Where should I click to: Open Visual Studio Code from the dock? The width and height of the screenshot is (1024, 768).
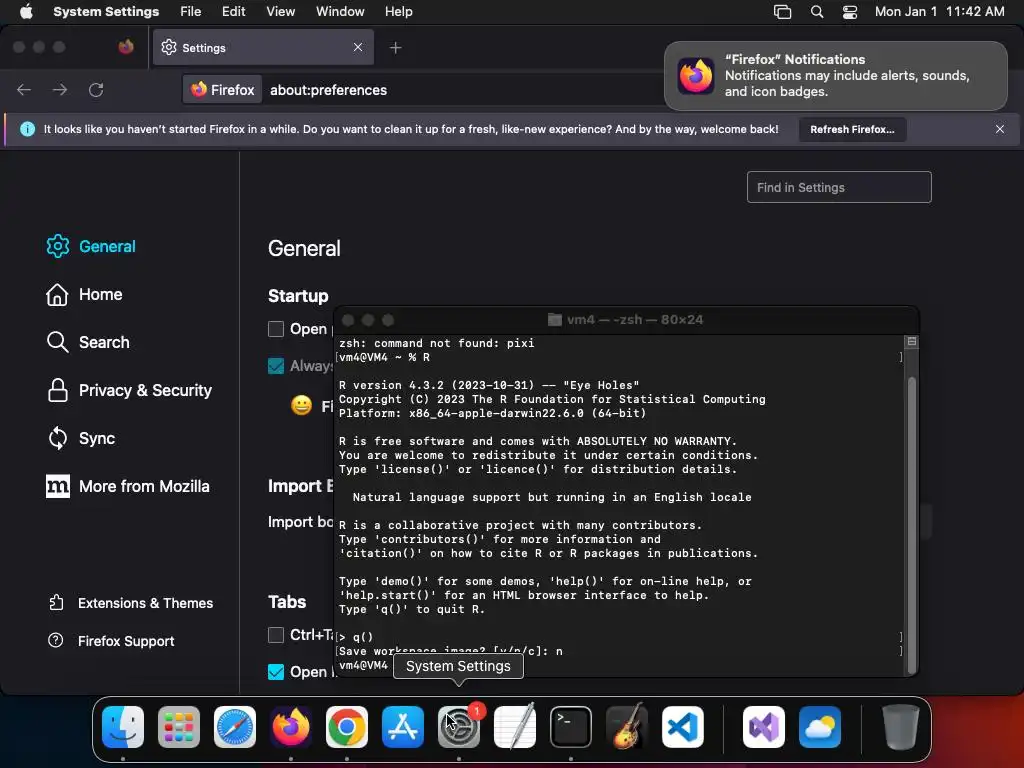pos(682,727)
